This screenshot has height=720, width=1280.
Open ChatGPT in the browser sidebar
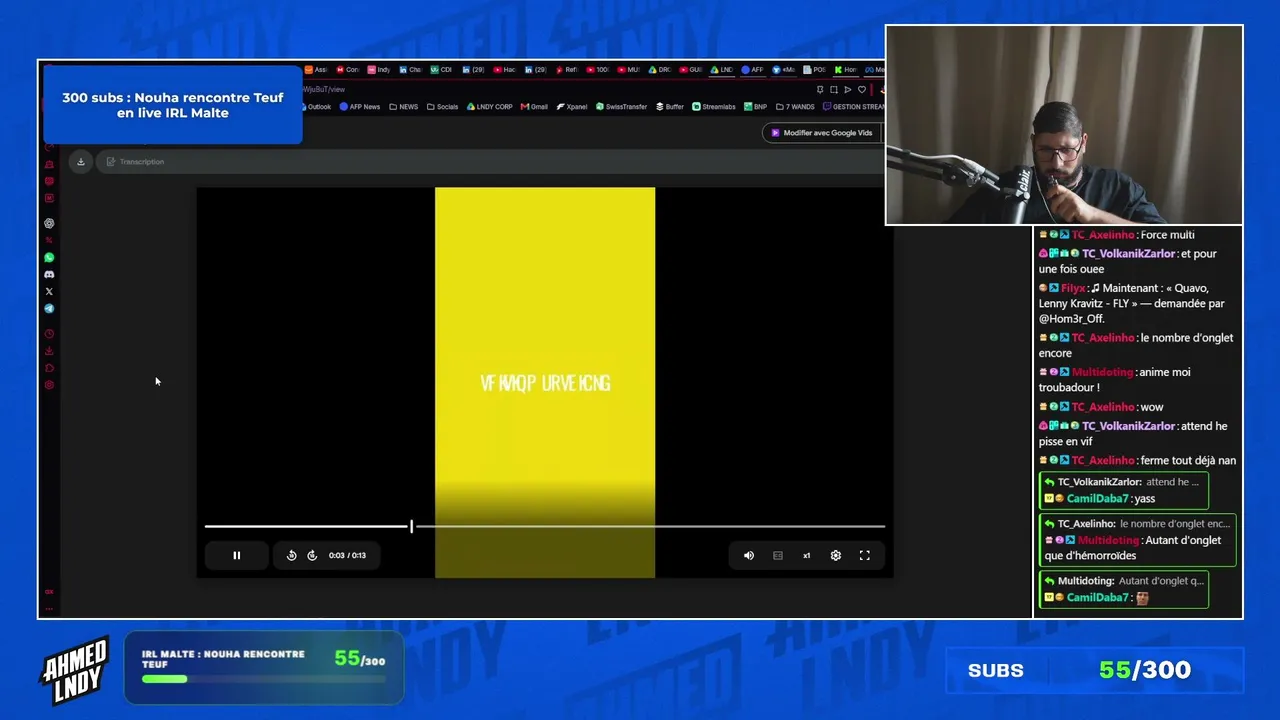point(49,223)
